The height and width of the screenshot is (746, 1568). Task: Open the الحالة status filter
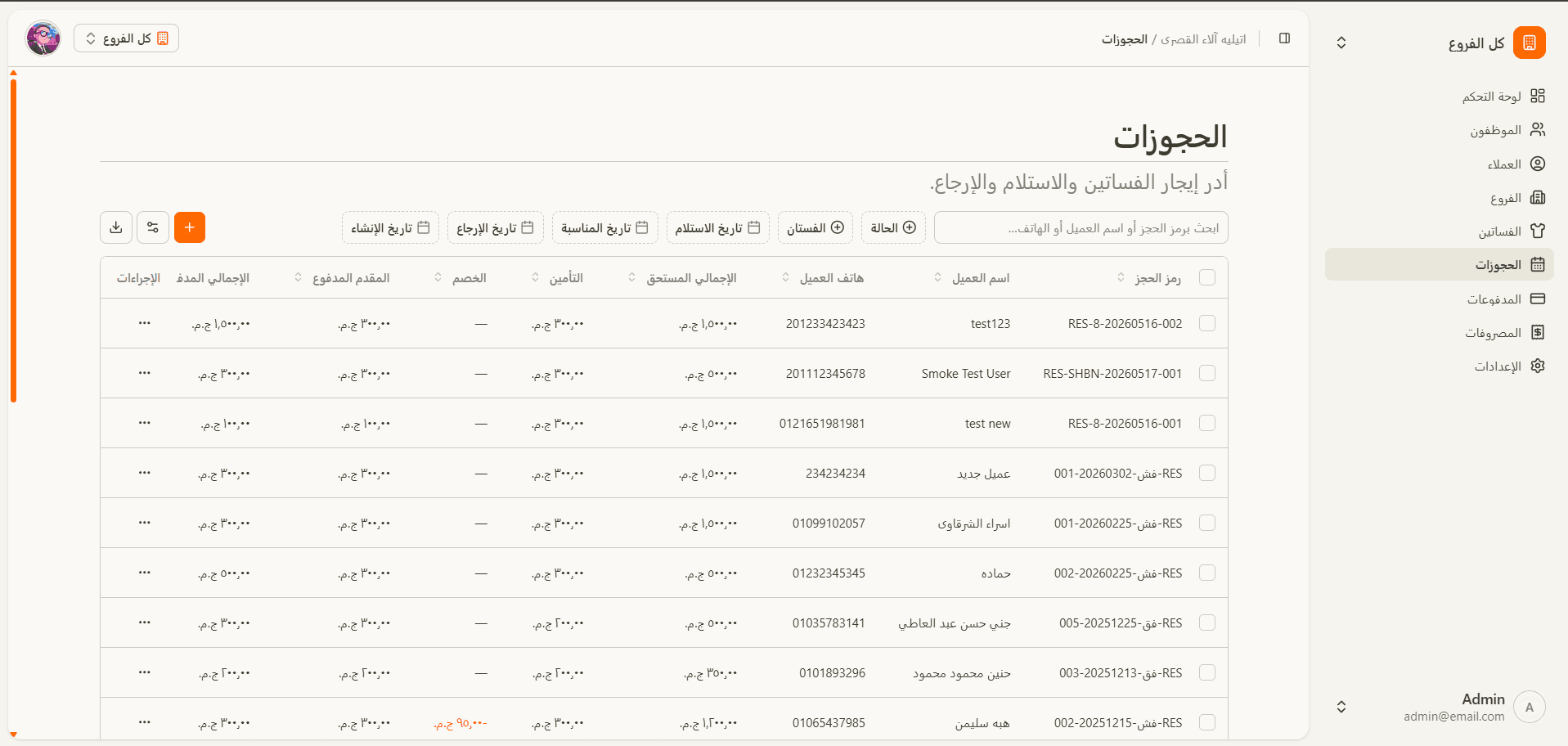pos(893,227)
